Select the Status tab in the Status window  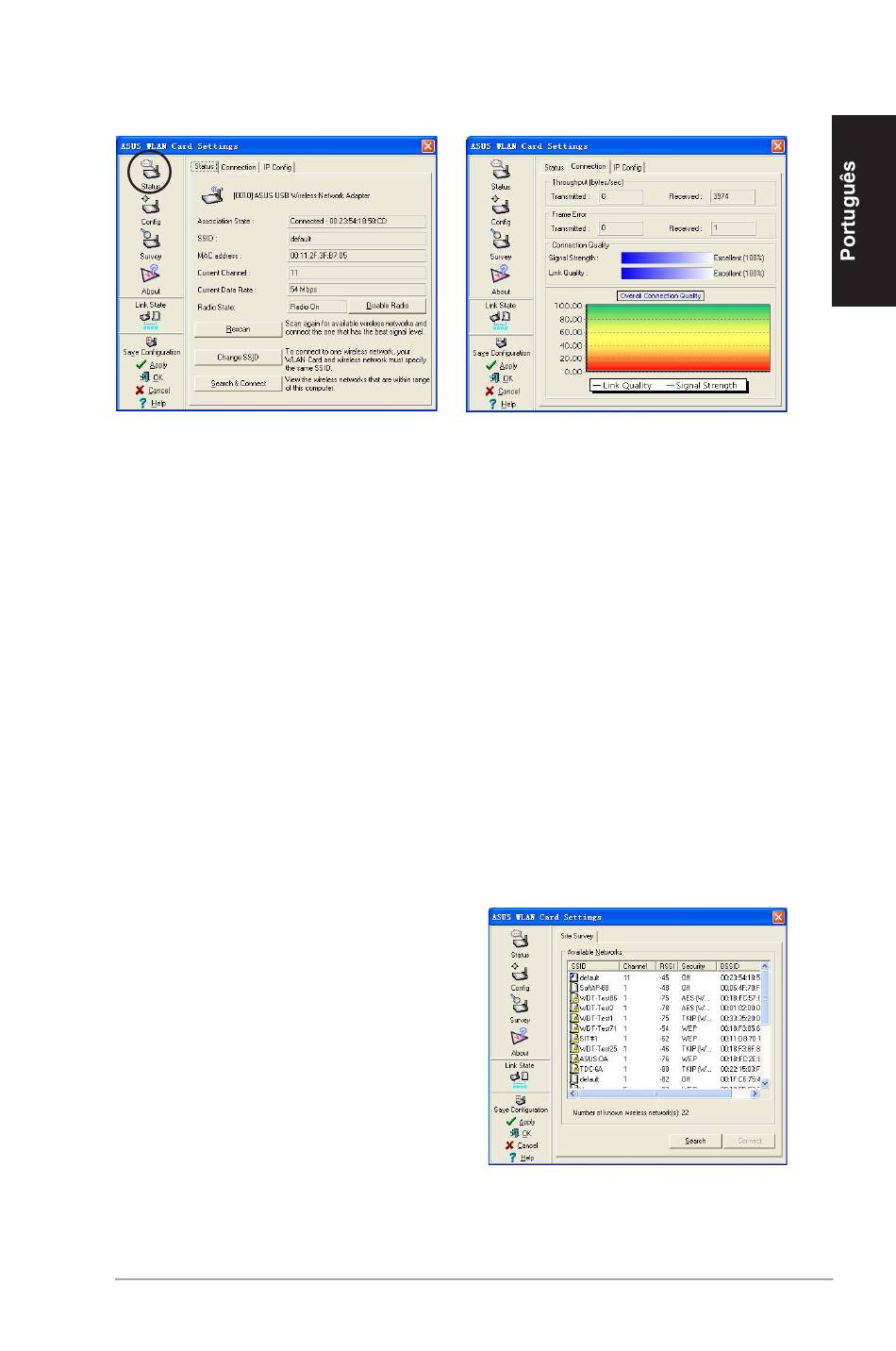[205, 167]
